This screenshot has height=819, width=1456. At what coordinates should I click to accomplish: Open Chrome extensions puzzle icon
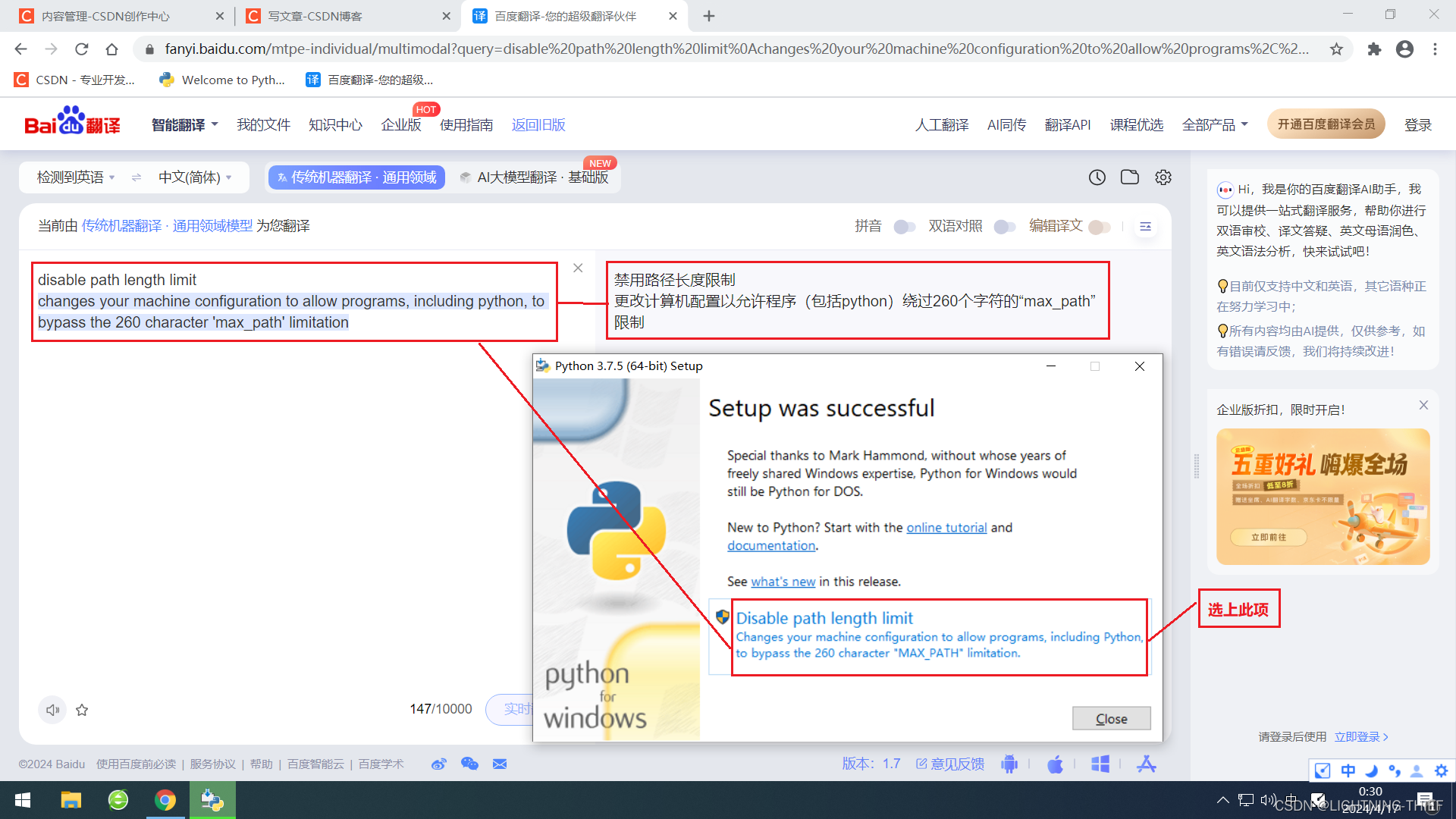pos(1374,49)
